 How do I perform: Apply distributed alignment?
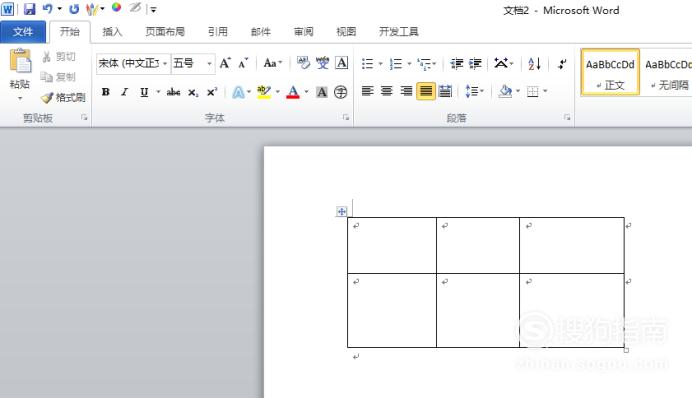click(x=445, y=91)
